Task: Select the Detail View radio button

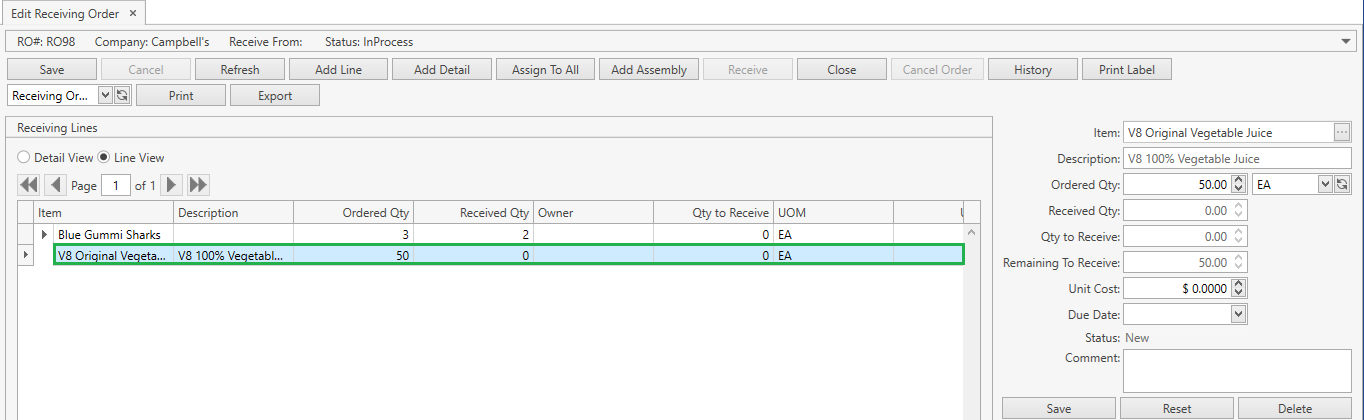Action: [x=25, y=158]
